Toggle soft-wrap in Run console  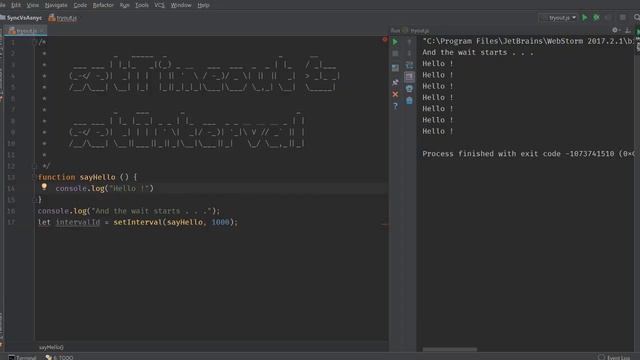tap(409, 65)
